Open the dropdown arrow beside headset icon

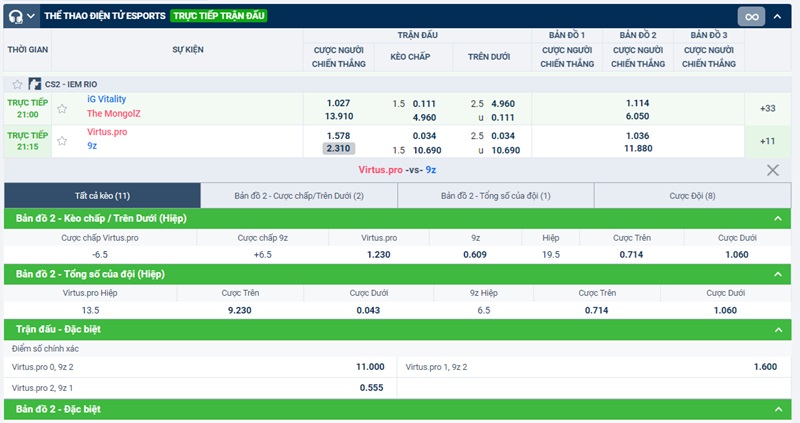[x=33, y=16]
